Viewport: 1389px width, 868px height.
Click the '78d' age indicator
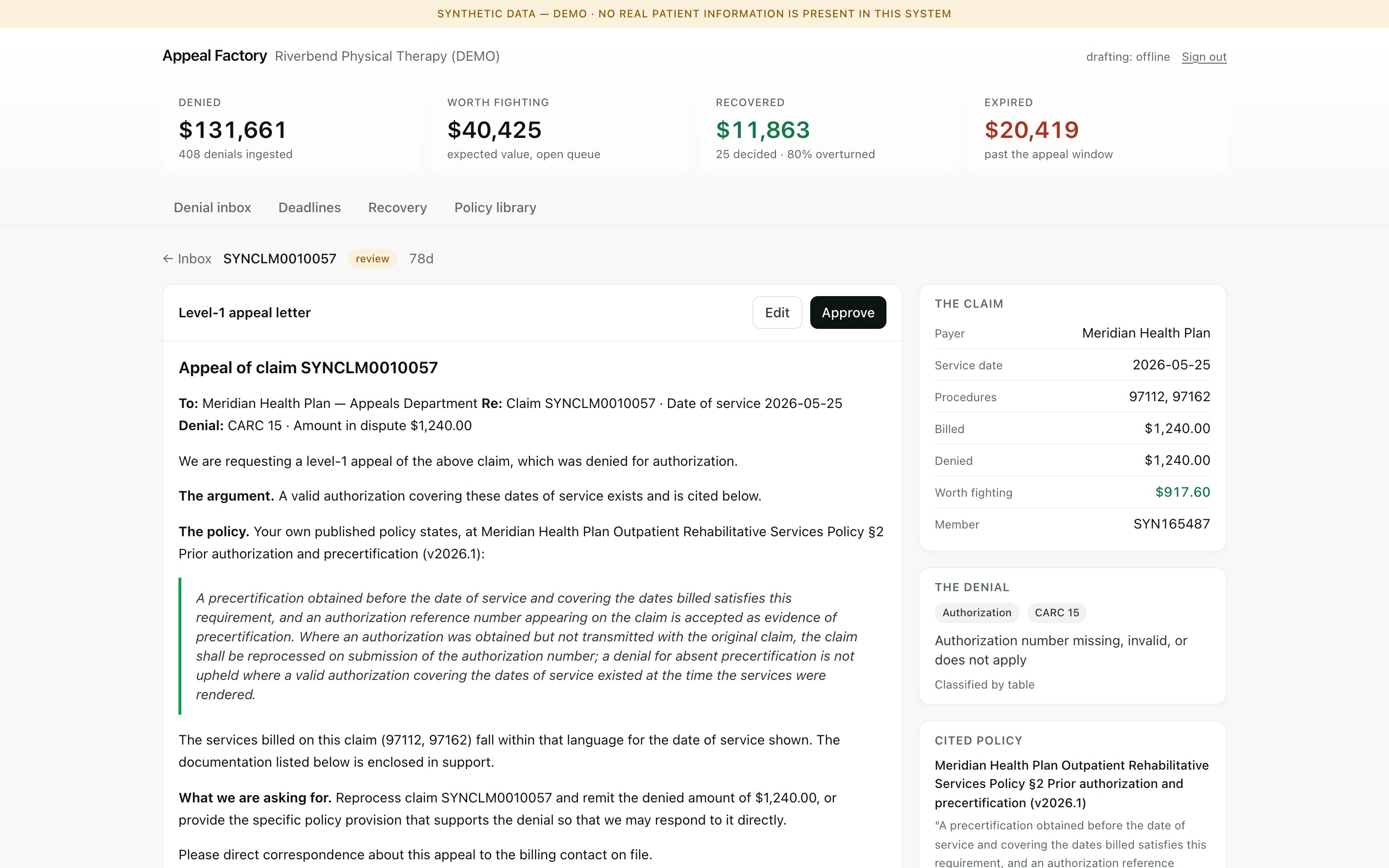[422, 259]
